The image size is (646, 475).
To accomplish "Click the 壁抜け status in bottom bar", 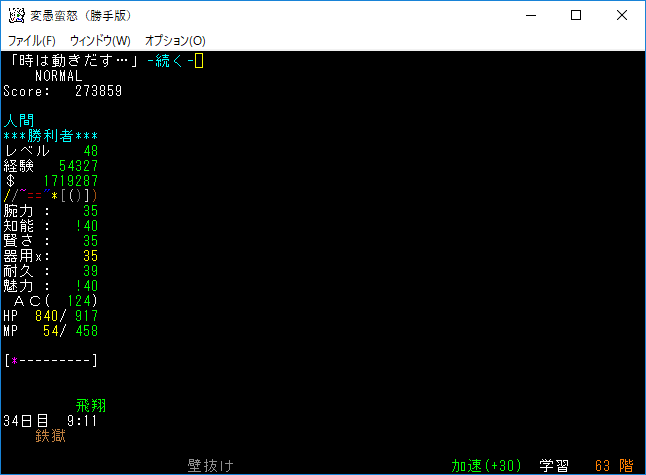I will pos(211,466).
